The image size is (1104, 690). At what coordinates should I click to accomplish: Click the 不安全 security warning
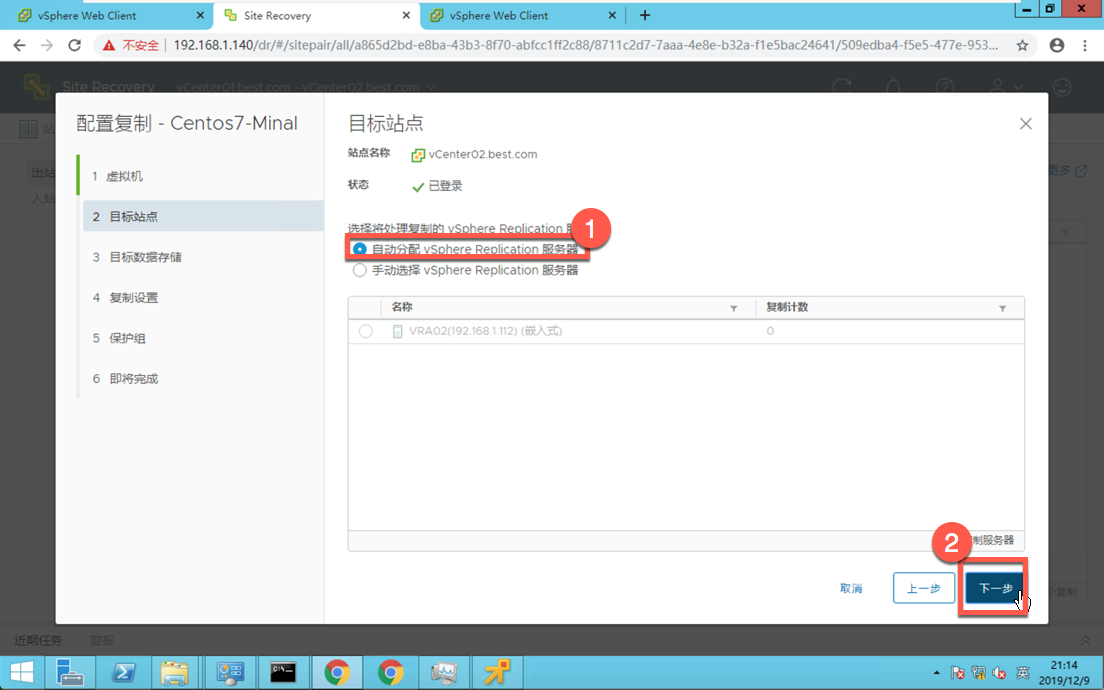[x=131, y=45]
